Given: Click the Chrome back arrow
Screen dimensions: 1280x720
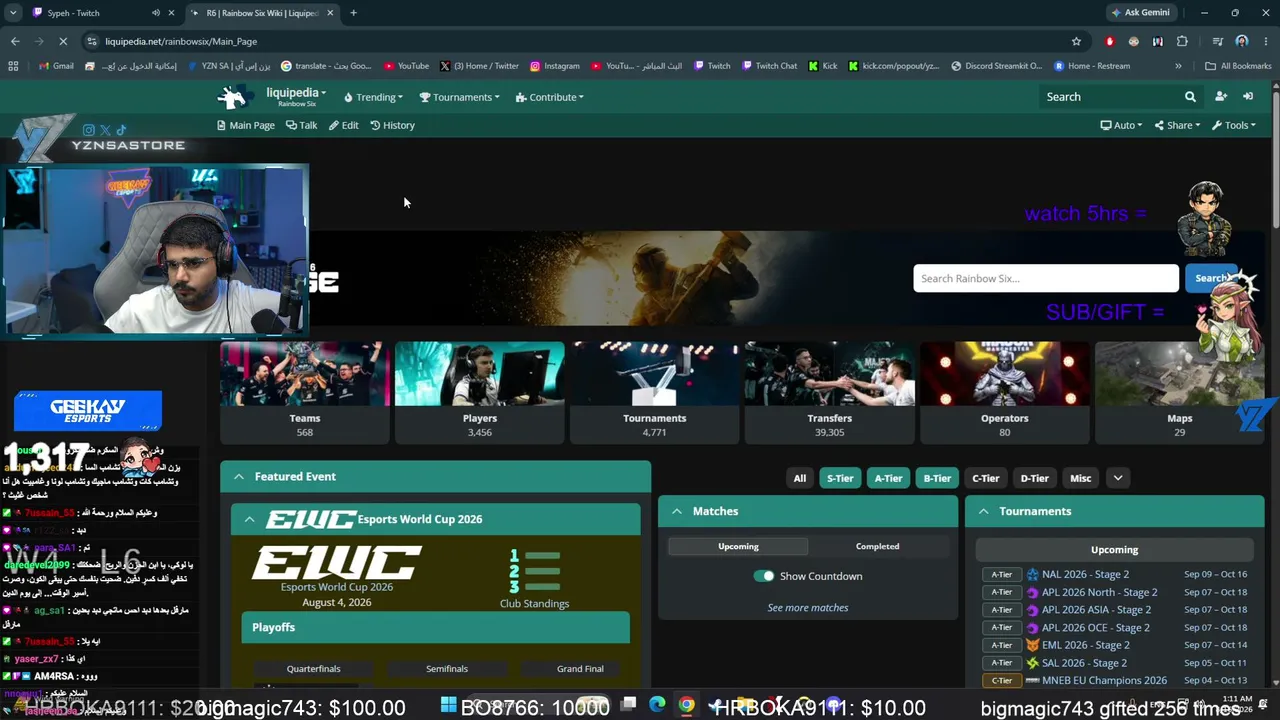Looking at the screenshot, I should (x=15, y=41).
